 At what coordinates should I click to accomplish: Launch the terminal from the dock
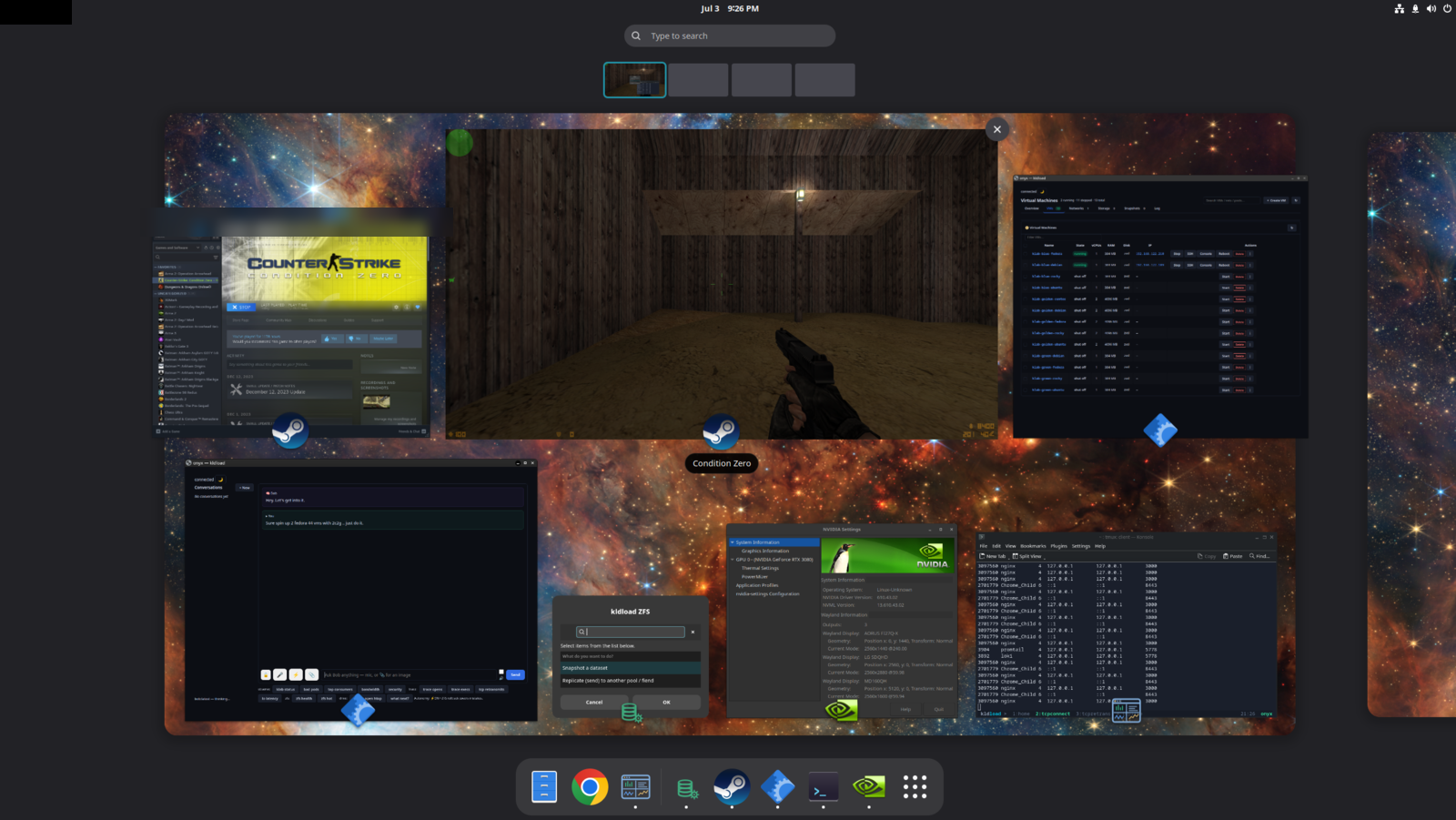824,788
